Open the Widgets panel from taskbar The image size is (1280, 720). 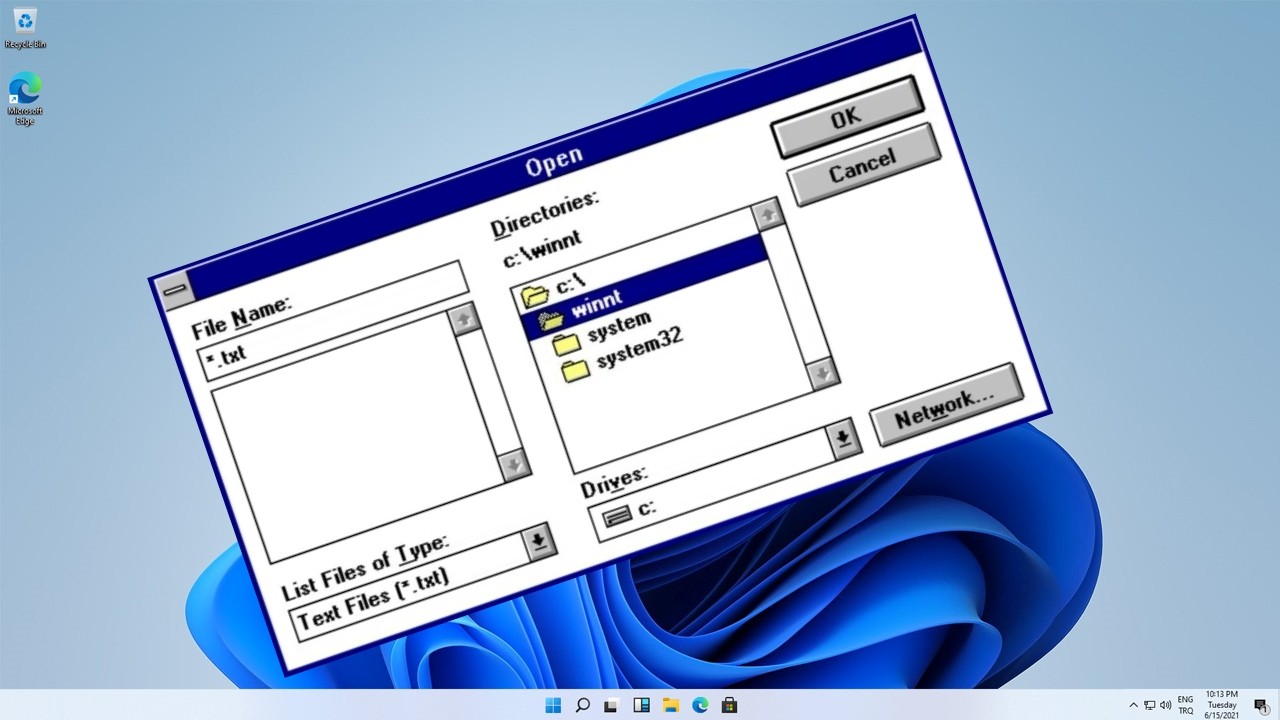coord(641,705)
